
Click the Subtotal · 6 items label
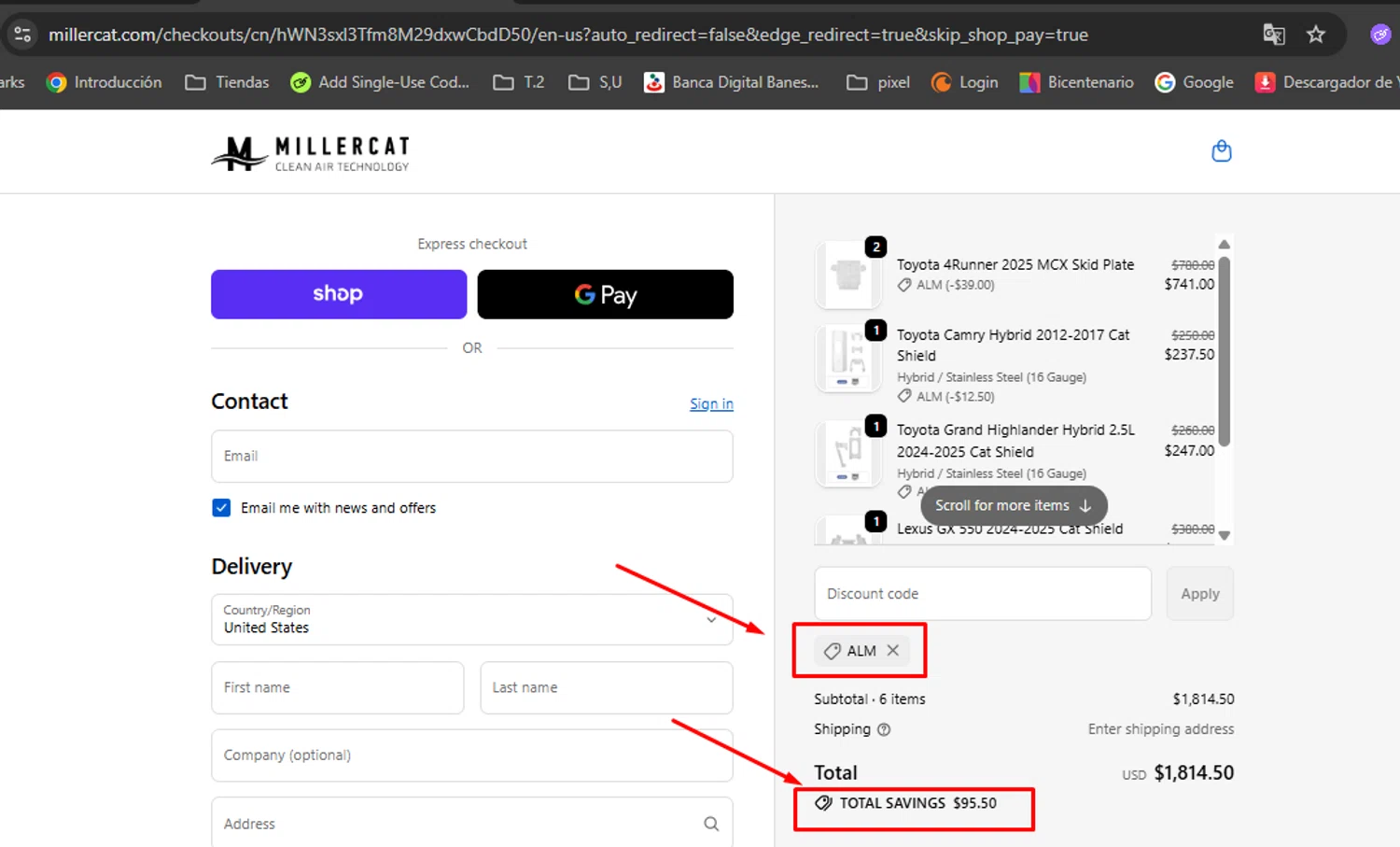[870, 699]
